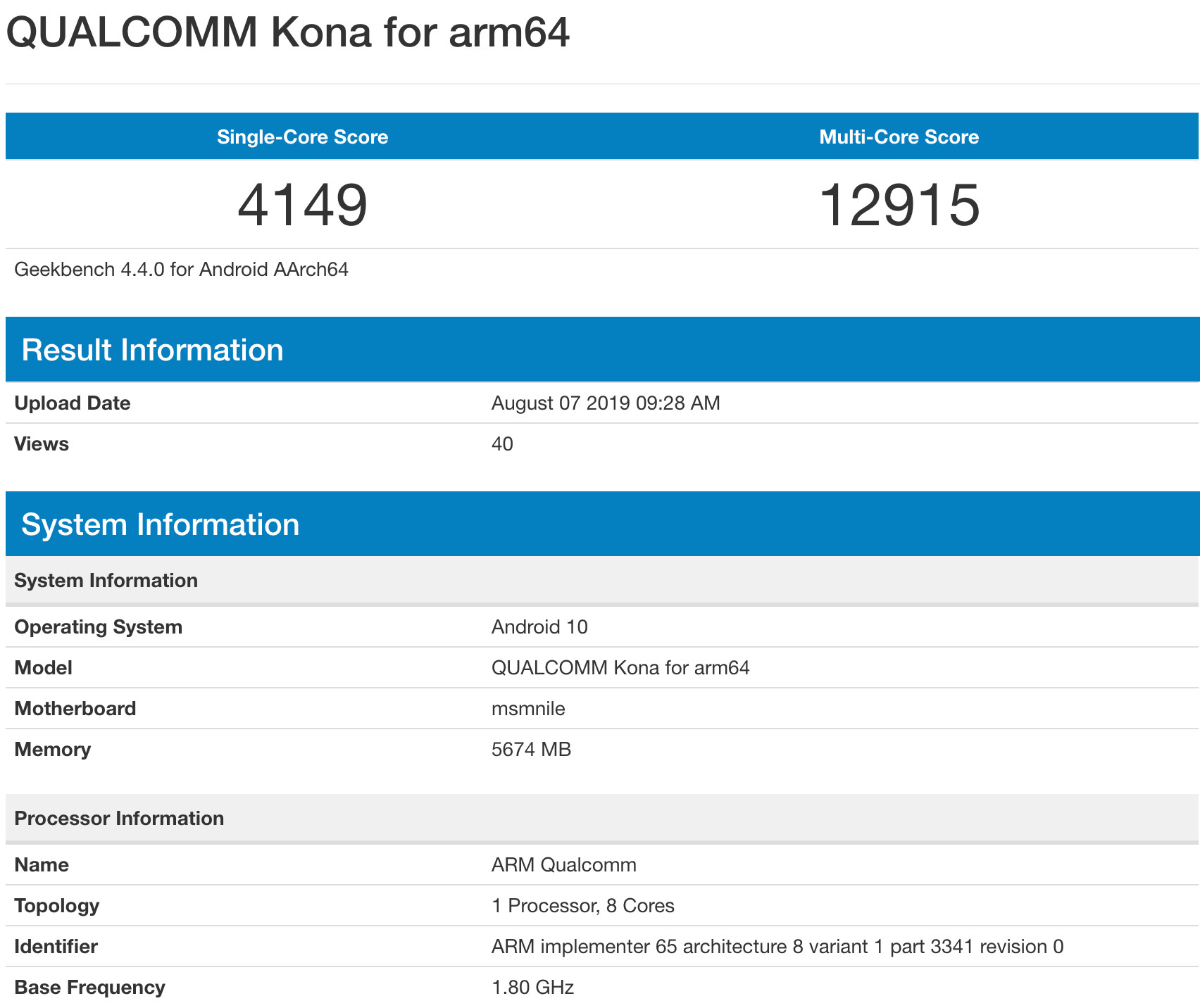Click the Memory value 5674 MB
Viewport: 1200px width, 1008px height.
pos(531,750)
